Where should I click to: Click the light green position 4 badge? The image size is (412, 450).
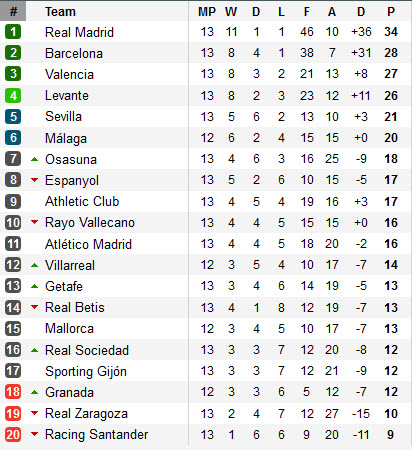13,96
